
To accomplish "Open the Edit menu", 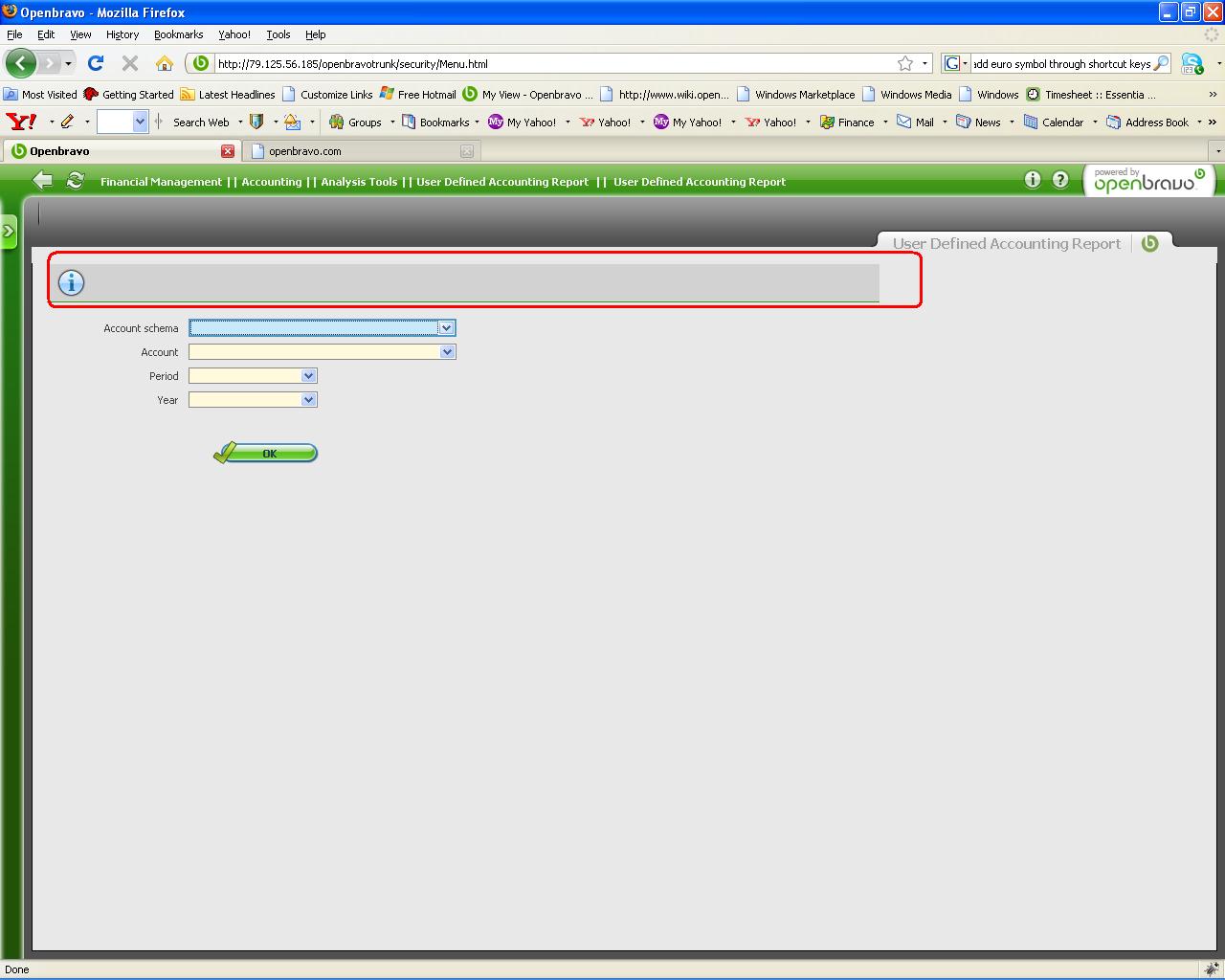I will [46, 33].
